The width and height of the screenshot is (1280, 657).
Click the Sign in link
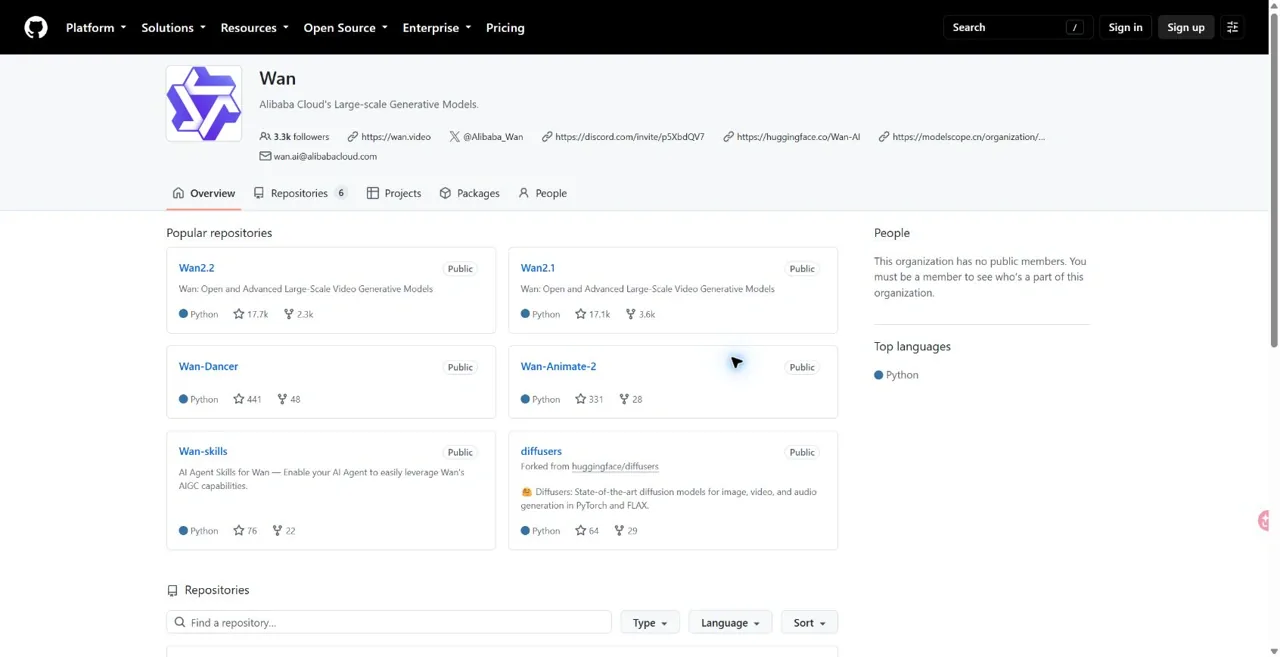coord(1125,27)
